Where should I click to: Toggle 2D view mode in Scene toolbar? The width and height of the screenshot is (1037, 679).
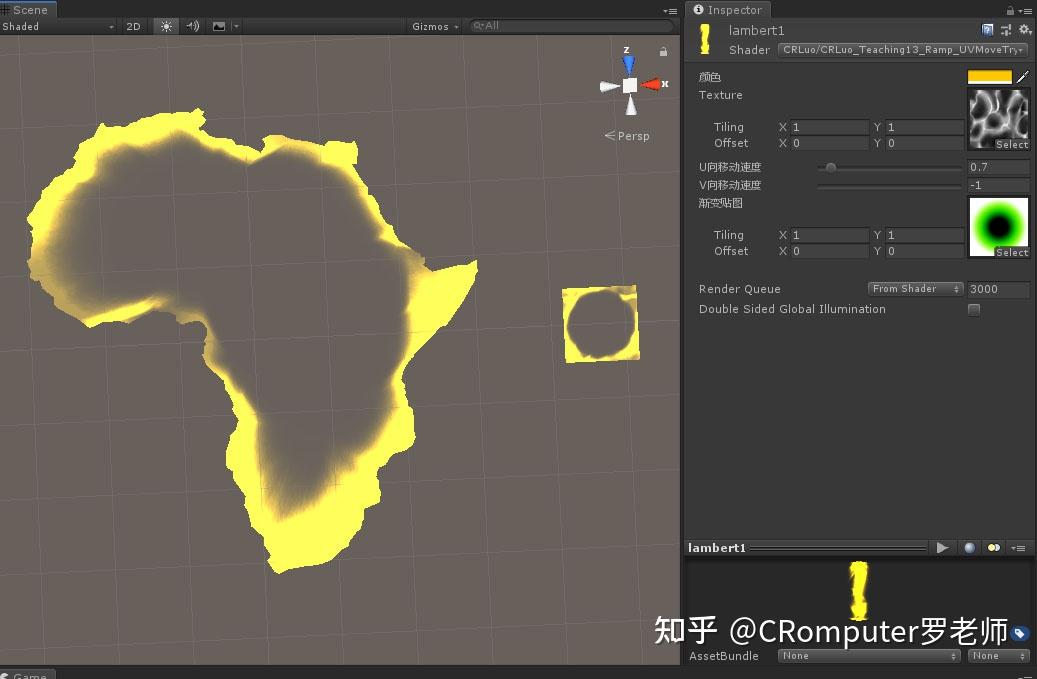[x=133, y=26]
